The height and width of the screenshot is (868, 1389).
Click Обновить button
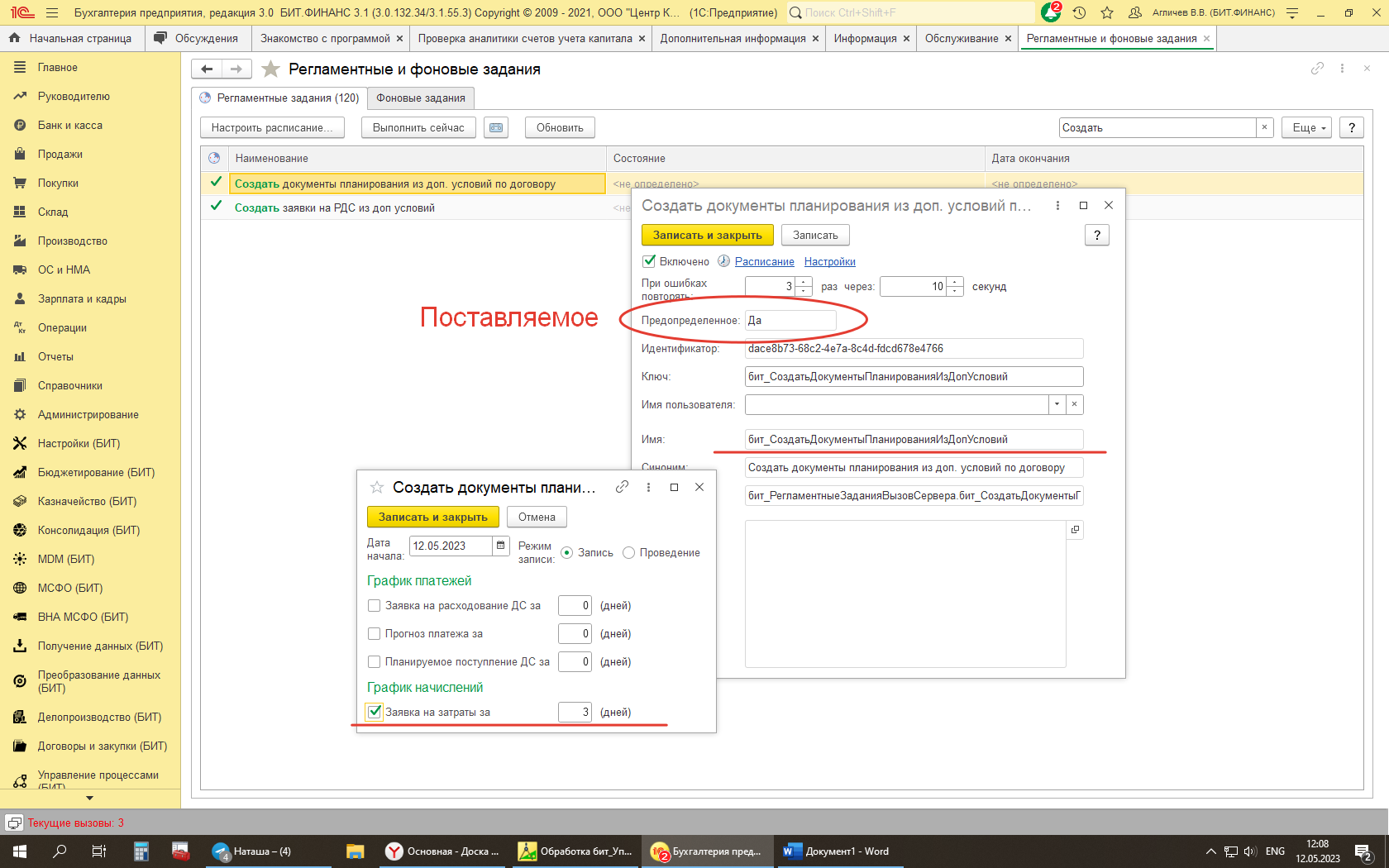pos(560,127)
